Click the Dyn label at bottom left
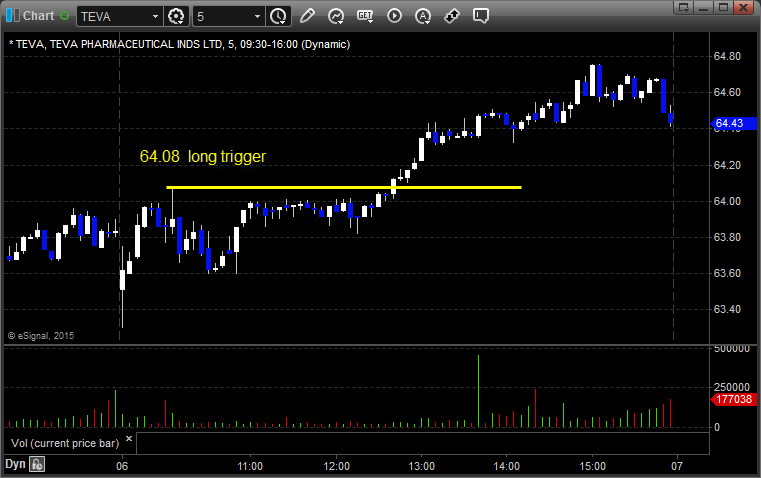This screenshot has height=478, width=761. pos(15,464)
